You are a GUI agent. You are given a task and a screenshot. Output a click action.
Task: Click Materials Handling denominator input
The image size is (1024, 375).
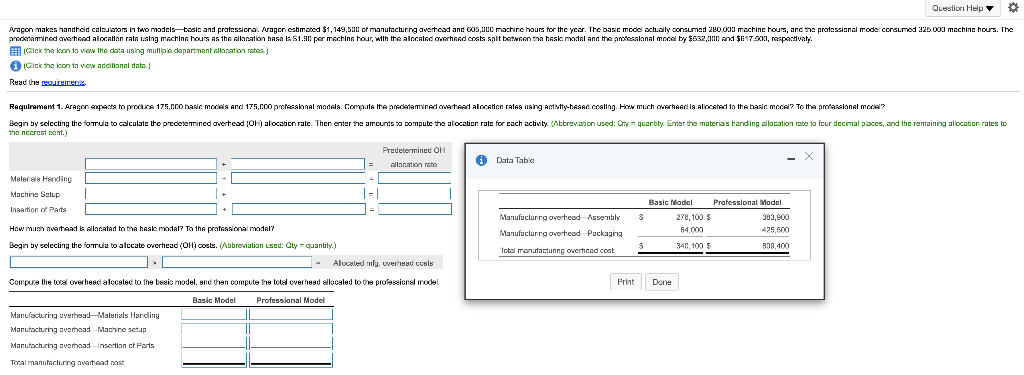pos(298,178)
